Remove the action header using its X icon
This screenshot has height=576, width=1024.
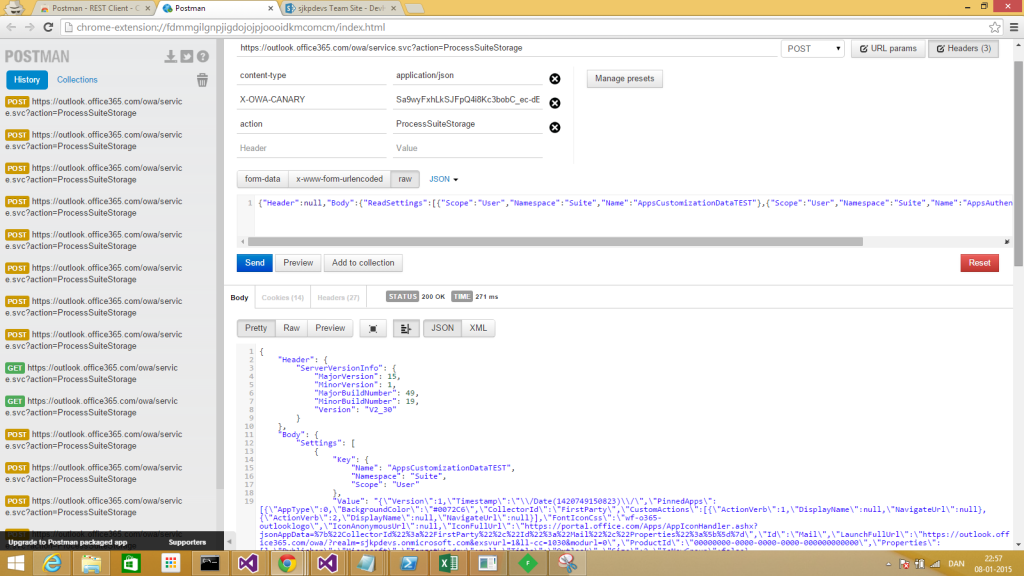coord(554,129)
